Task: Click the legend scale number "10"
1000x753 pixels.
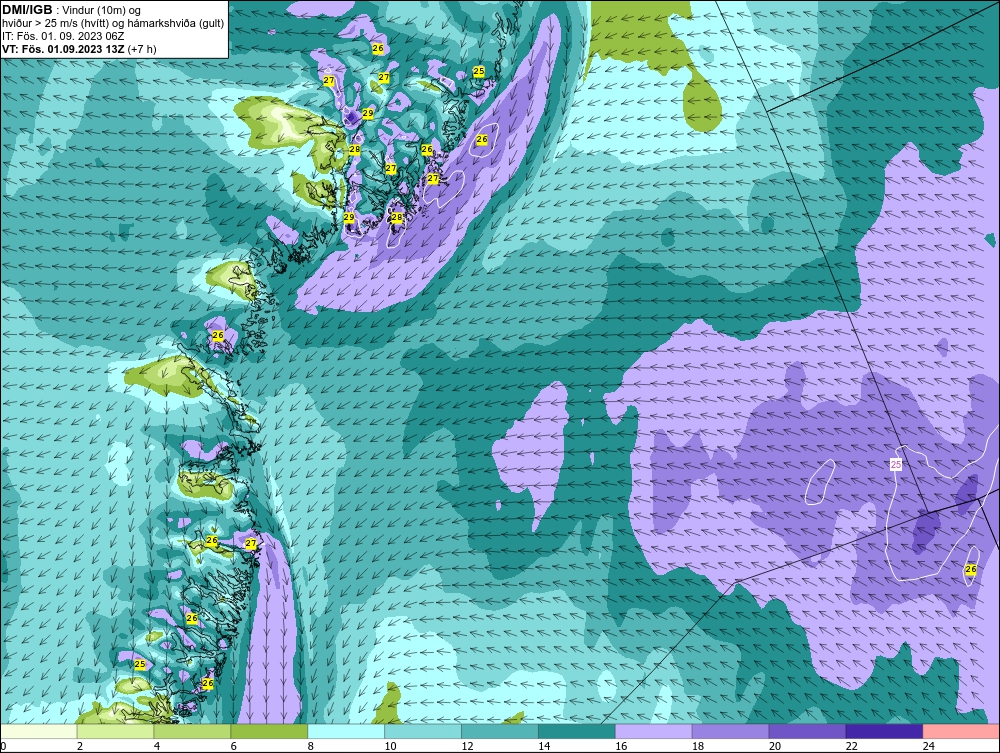Action: [390, 746]
